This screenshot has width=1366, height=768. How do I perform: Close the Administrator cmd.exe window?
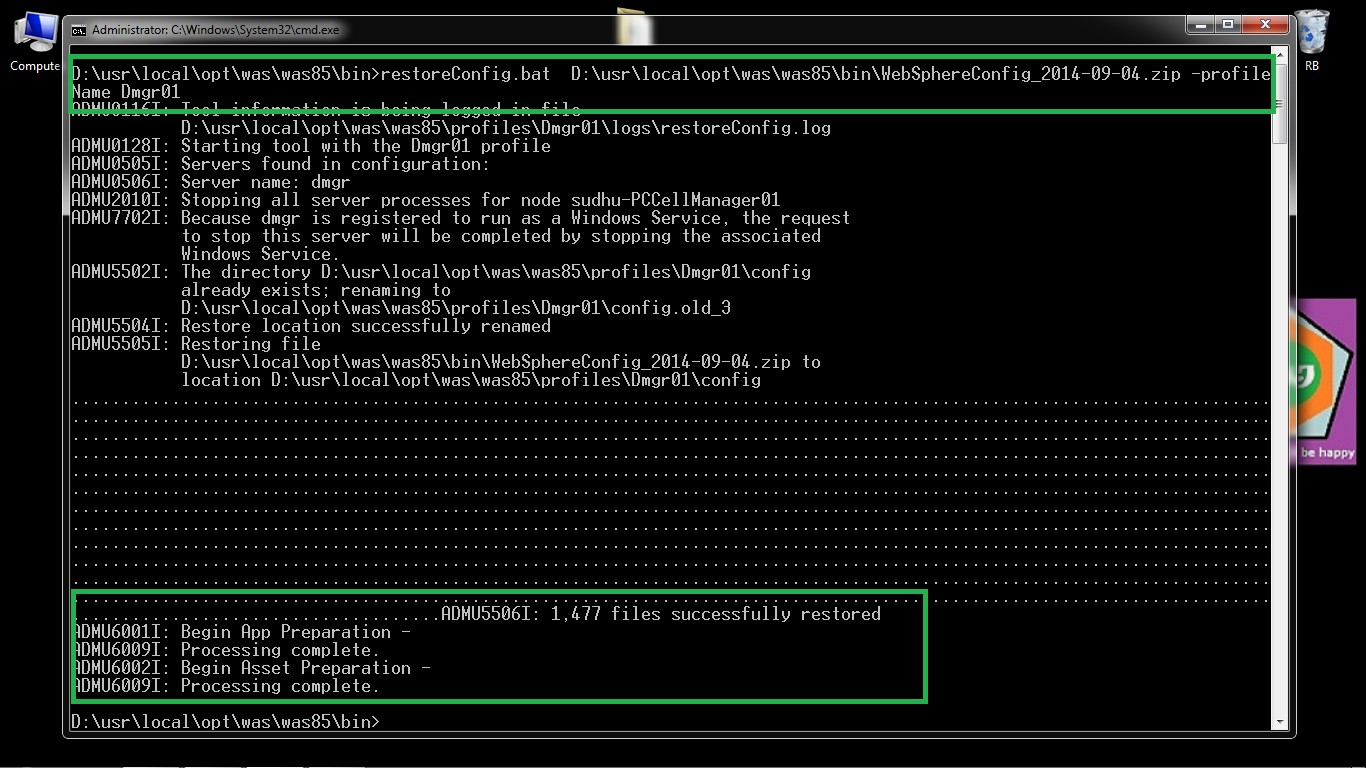1266,24
